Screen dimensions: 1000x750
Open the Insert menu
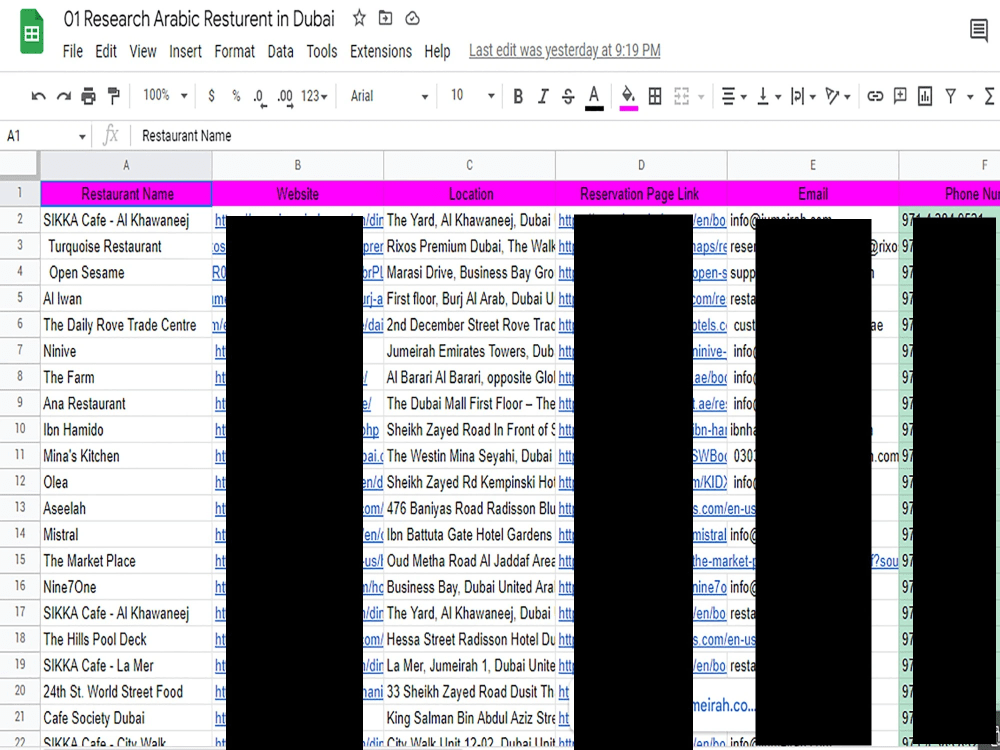[185, 51]
